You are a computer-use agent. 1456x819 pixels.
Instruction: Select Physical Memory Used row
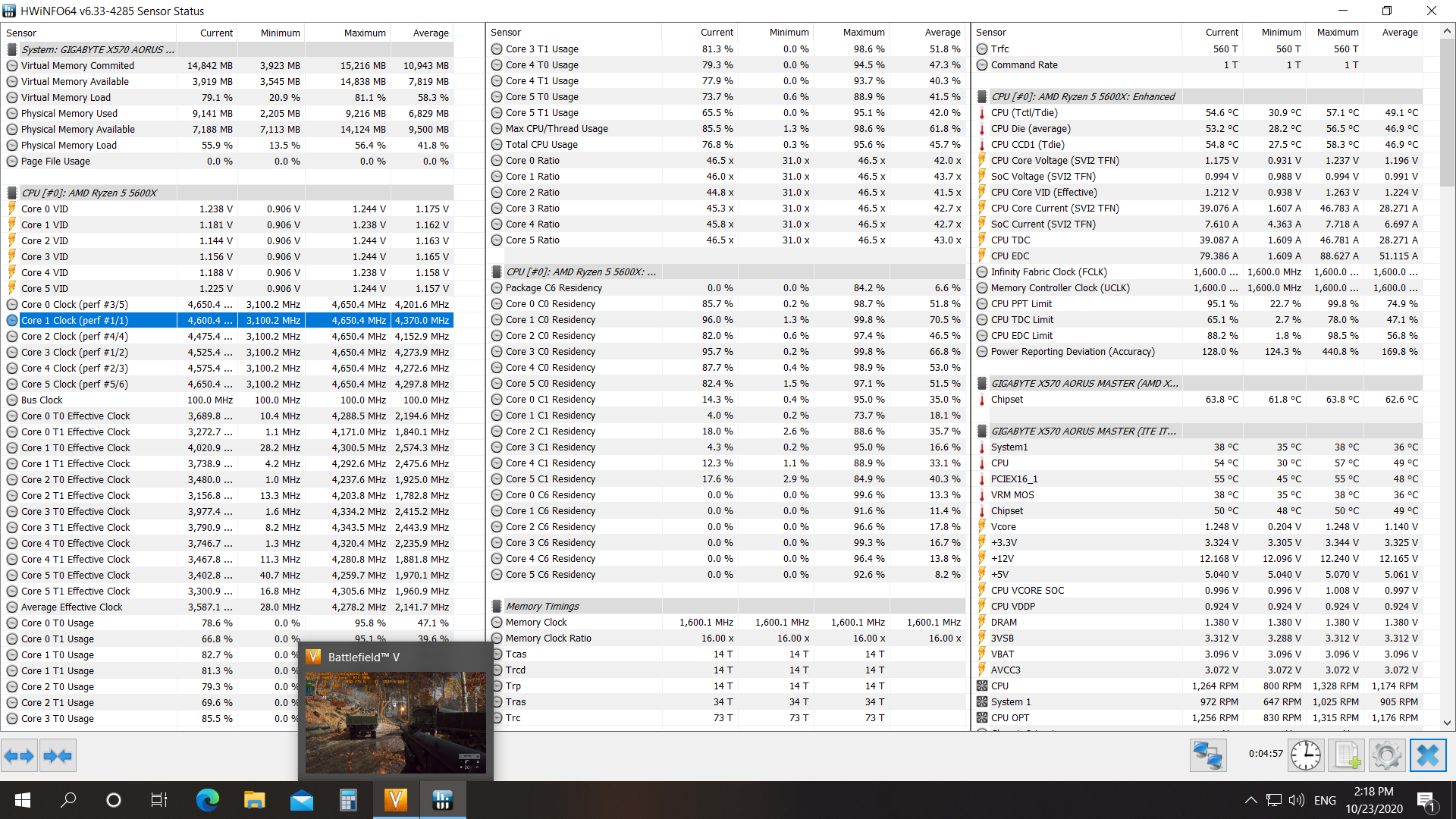(x=227, y=113)
